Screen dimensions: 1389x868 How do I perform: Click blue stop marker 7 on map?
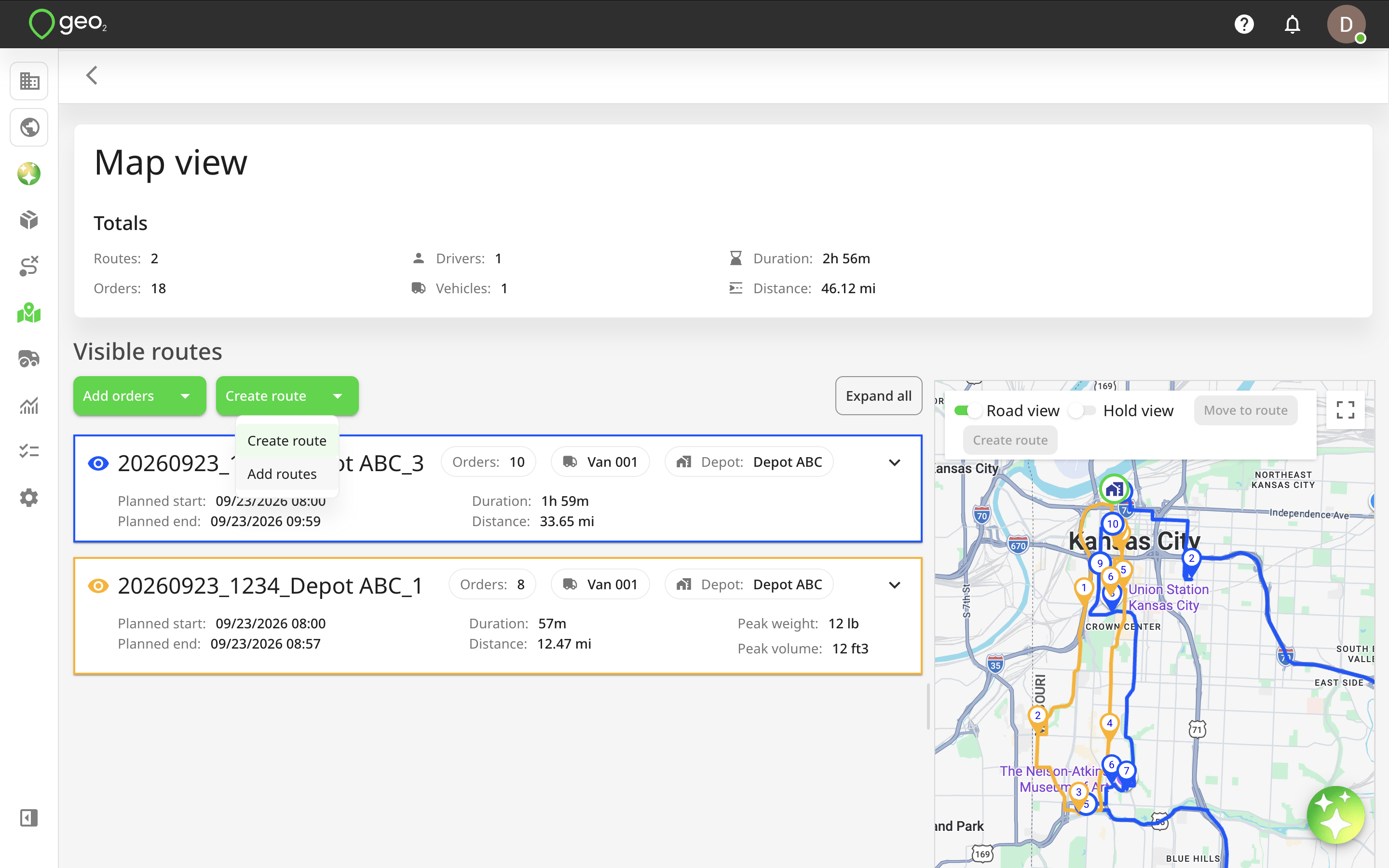click(x=1126, y=771)
